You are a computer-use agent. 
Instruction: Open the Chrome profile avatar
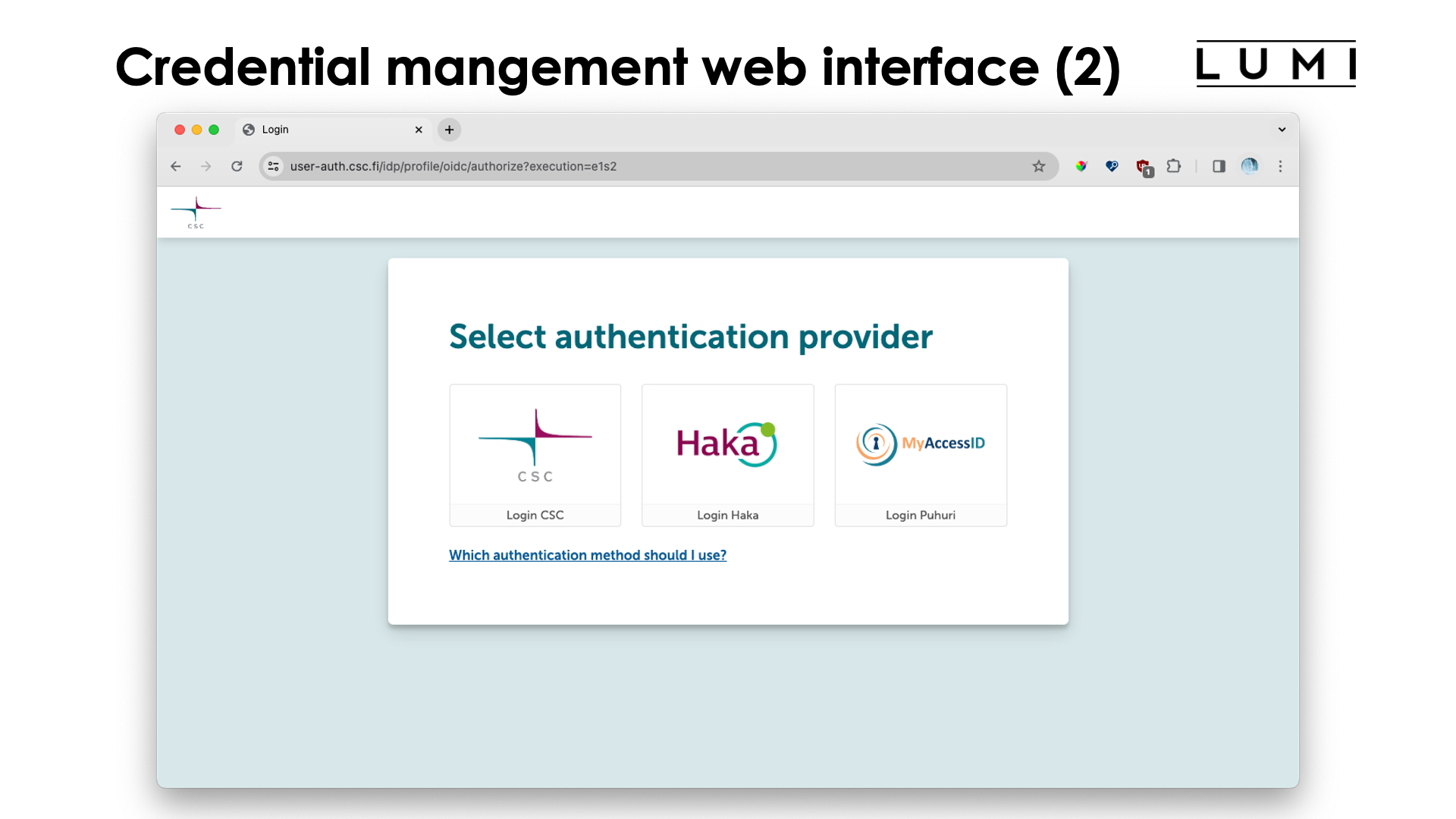click(x=1250, y=166)
